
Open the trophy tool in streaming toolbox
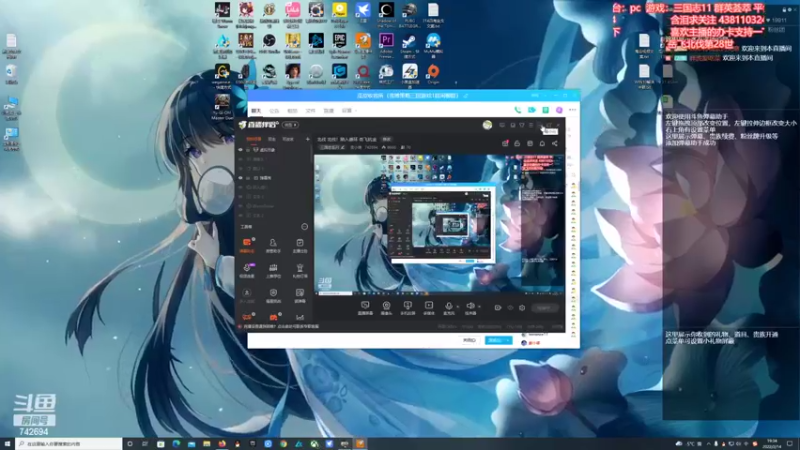(299, 268)
